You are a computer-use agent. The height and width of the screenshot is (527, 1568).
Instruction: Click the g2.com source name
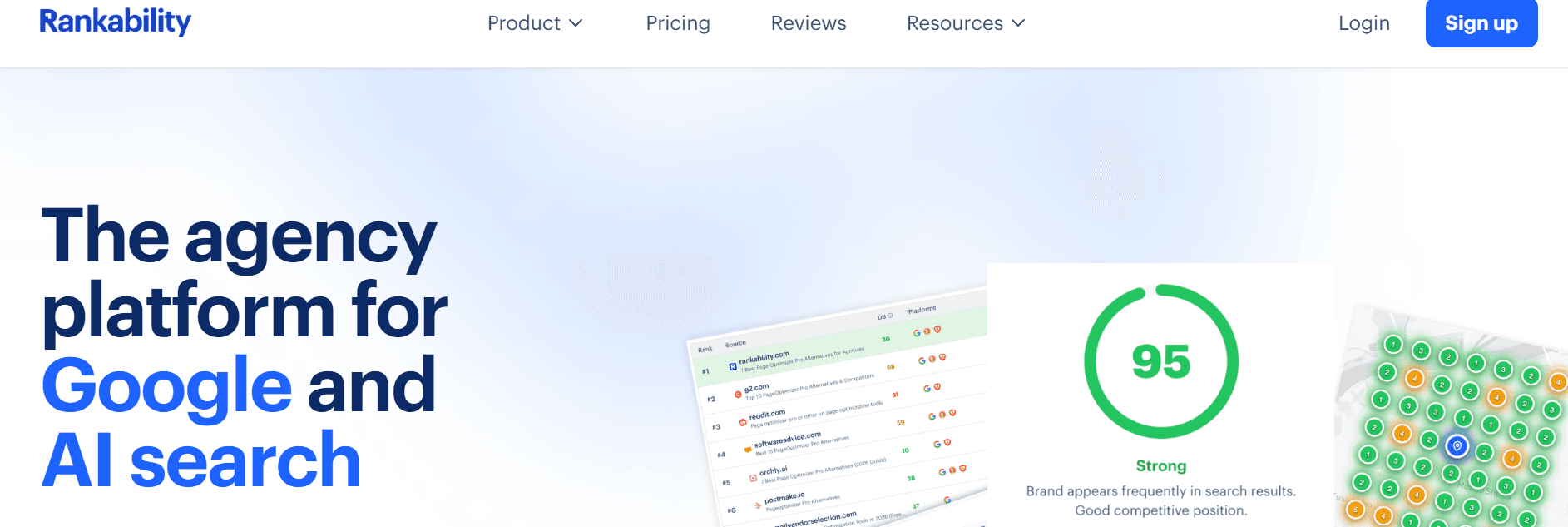click(756, 388)
